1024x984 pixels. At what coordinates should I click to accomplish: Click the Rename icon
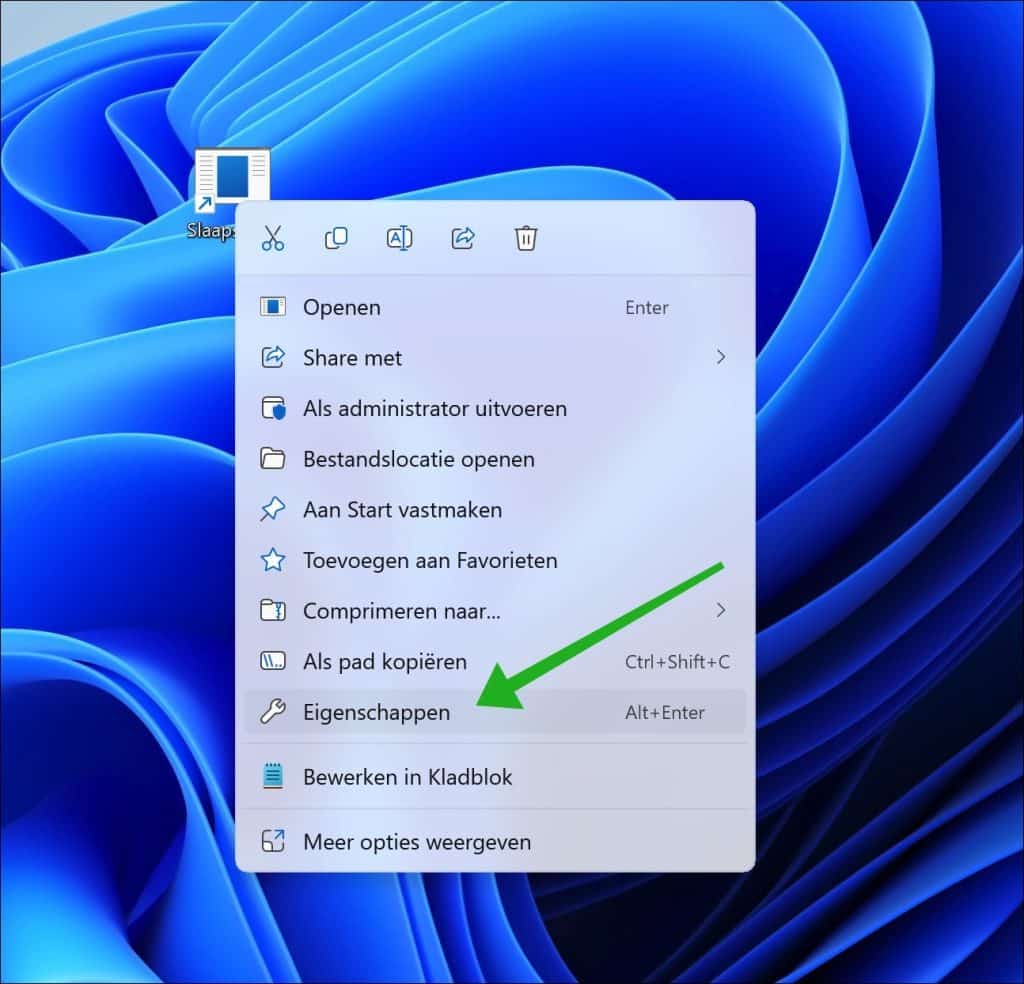[399, 238]
